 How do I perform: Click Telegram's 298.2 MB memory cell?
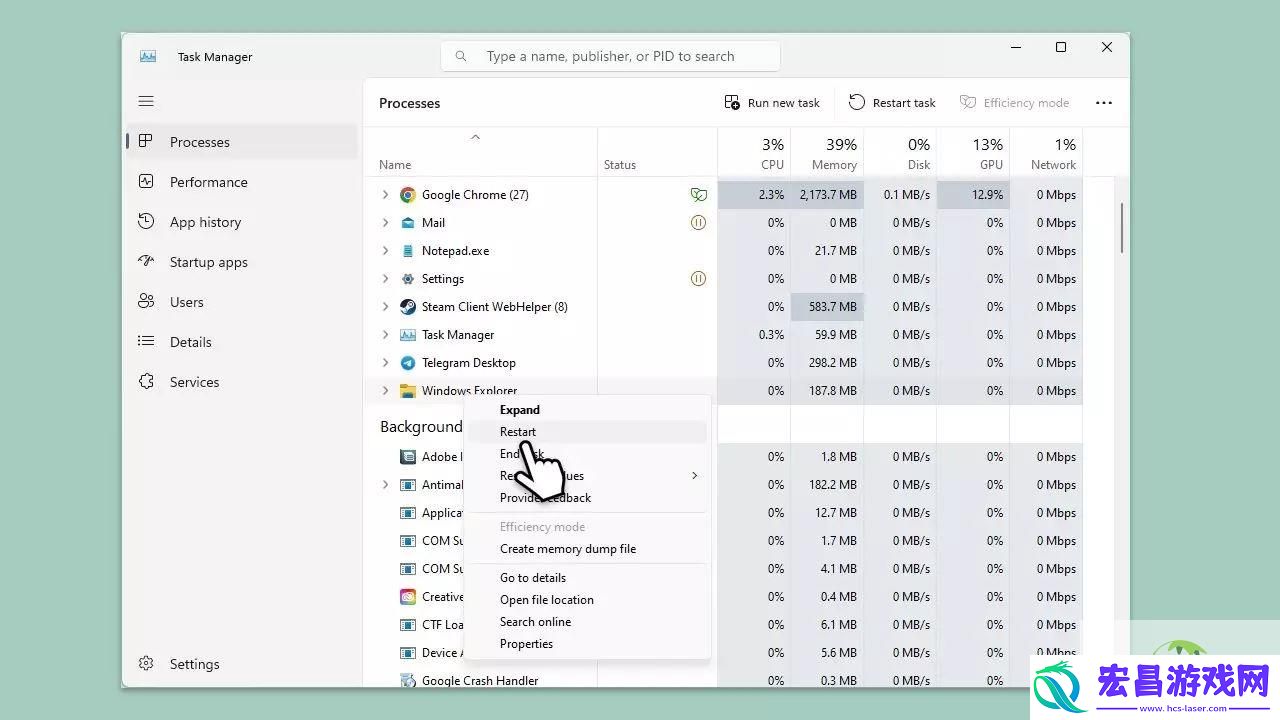tap(827, 363)
